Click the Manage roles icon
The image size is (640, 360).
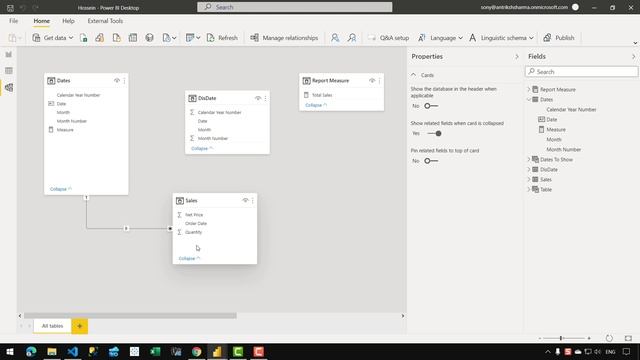pos(335,38)
